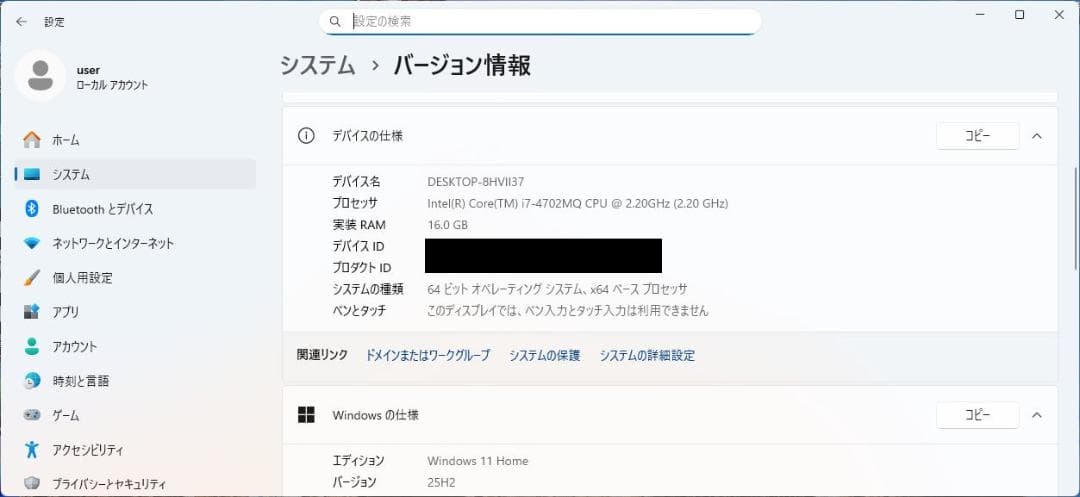Screen dimensions: 1080x497
Task: Open アカウント settings
Action: point(135,347)
